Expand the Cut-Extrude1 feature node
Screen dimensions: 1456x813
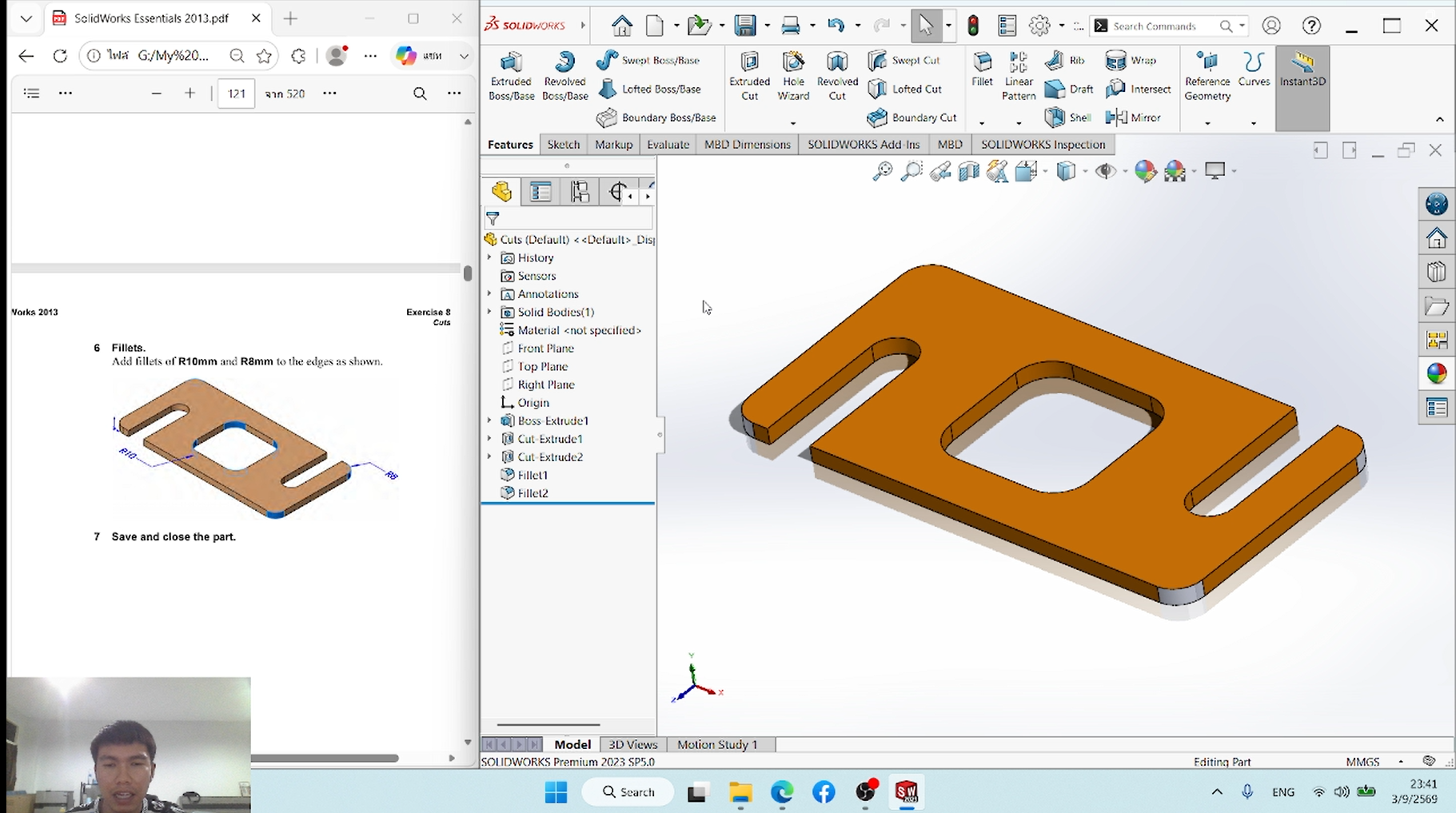coord(489,439)
